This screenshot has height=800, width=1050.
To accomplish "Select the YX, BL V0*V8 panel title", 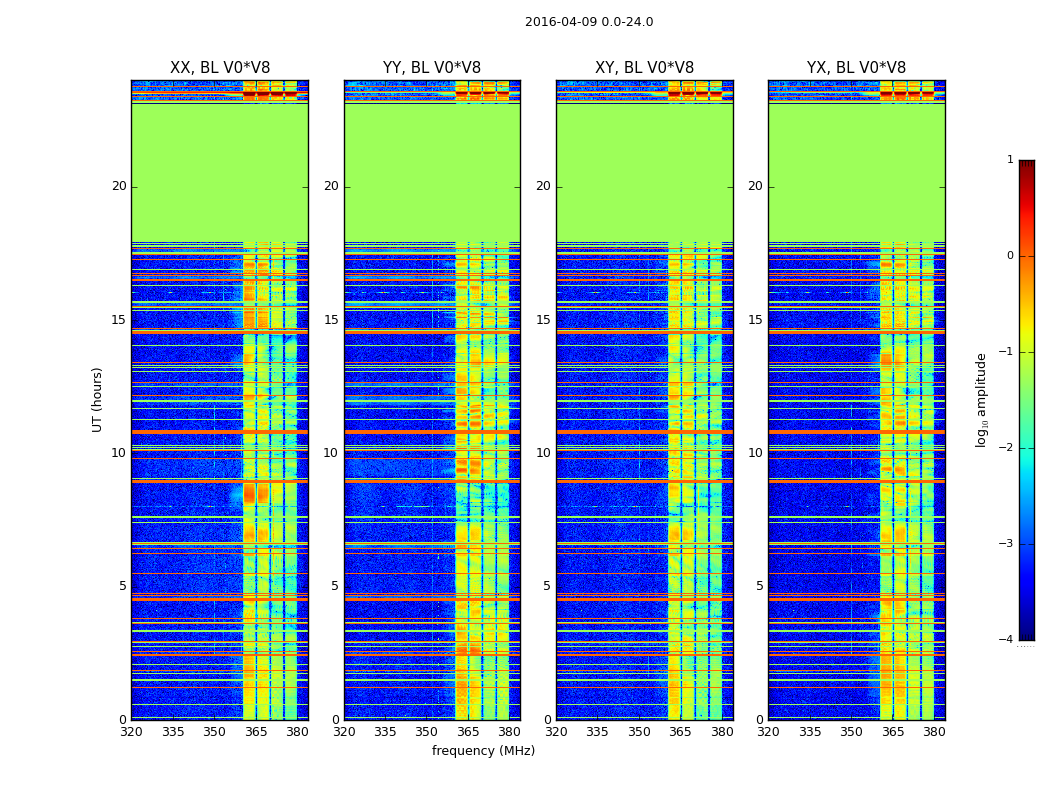I will [x=856, y=68].
